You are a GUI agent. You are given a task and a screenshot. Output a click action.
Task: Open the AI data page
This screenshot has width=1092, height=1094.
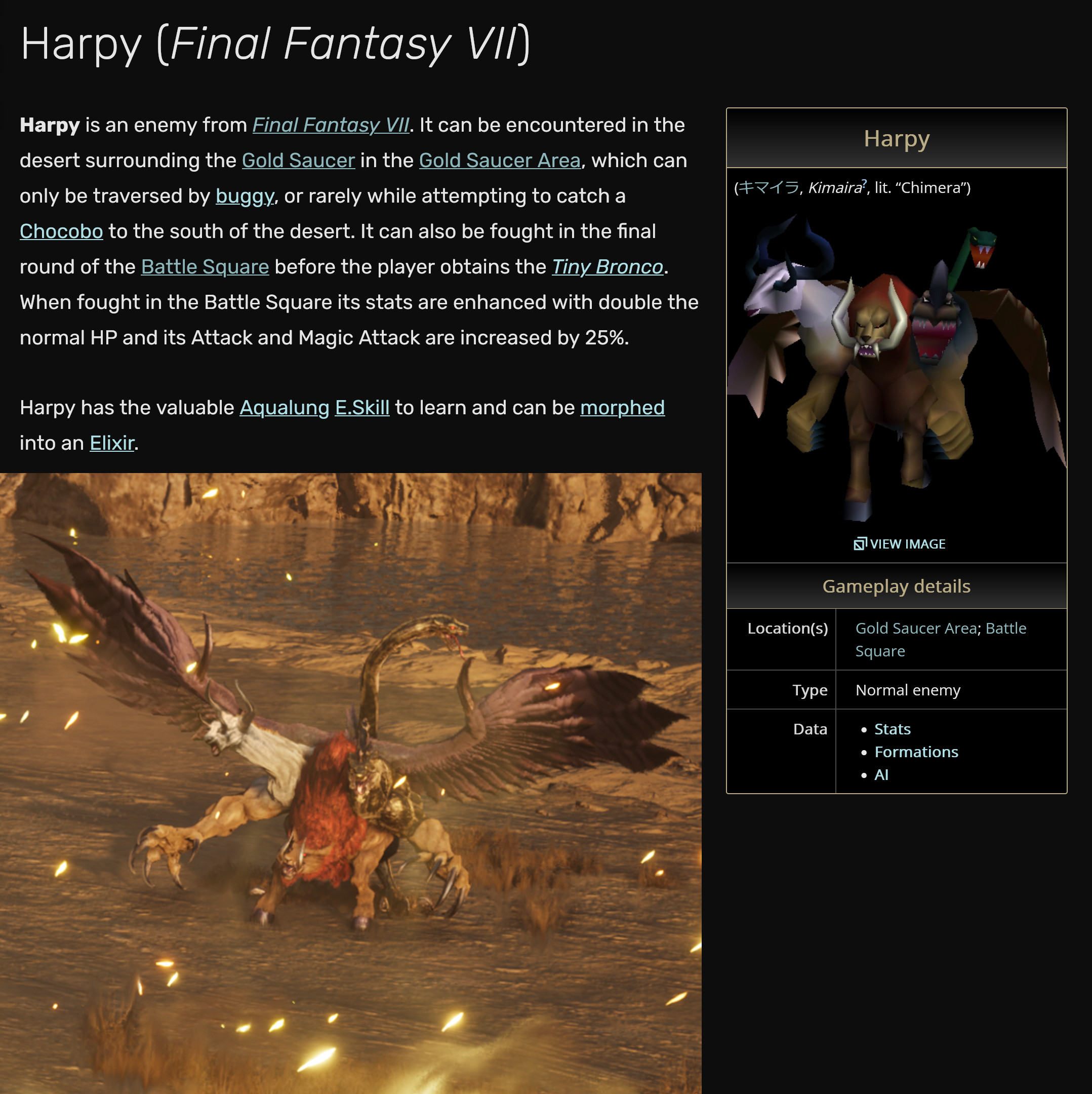click(881, 774)
